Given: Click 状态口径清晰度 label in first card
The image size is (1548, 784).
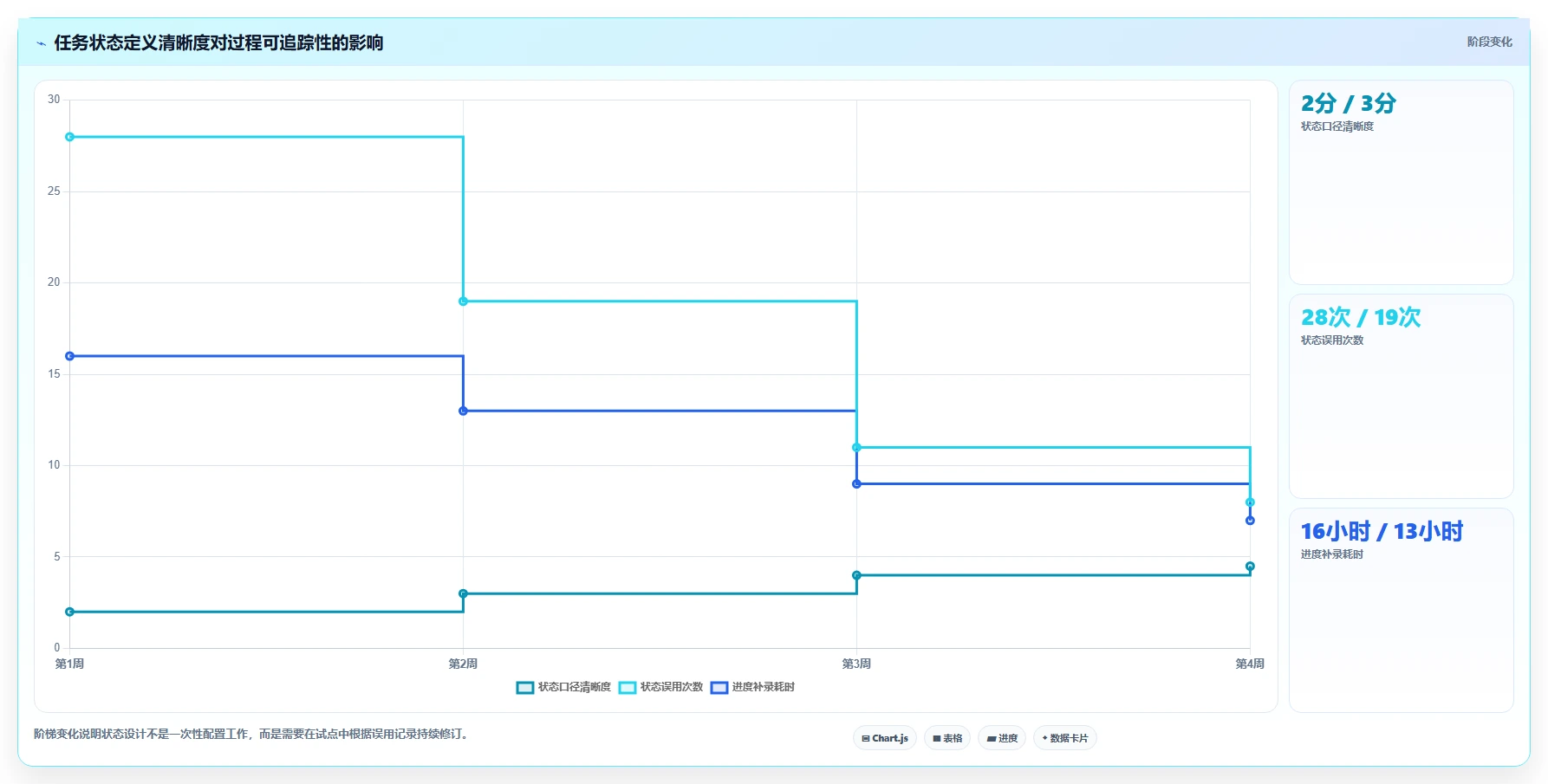Looking at the screenshot, I should (1337, 126).
